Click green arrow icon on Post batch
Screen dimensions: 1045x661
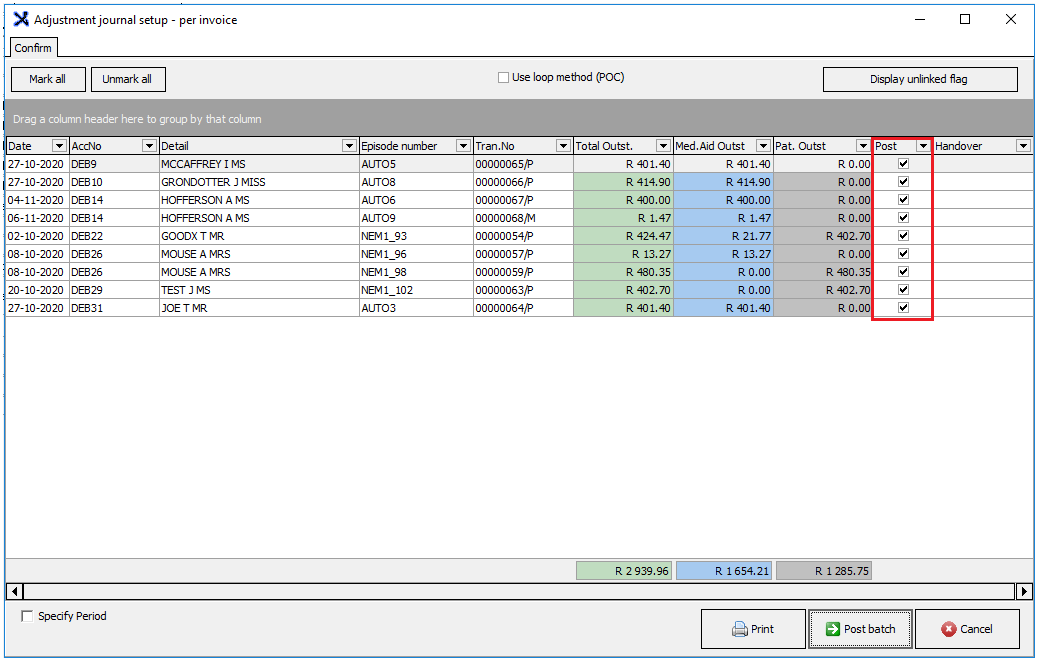(x=832, y=630)
